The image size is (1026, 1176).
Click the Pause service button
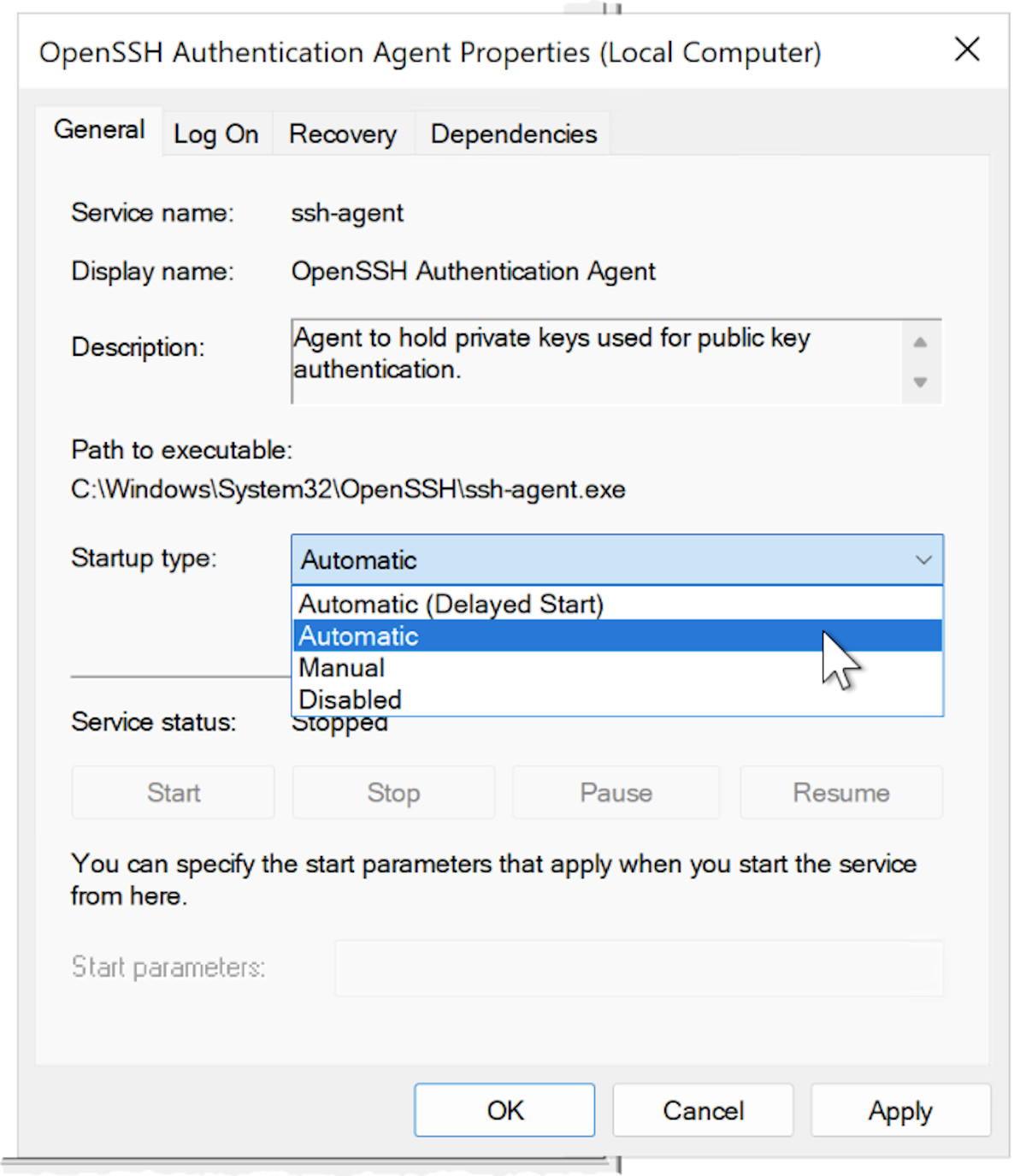coord(616,793)
